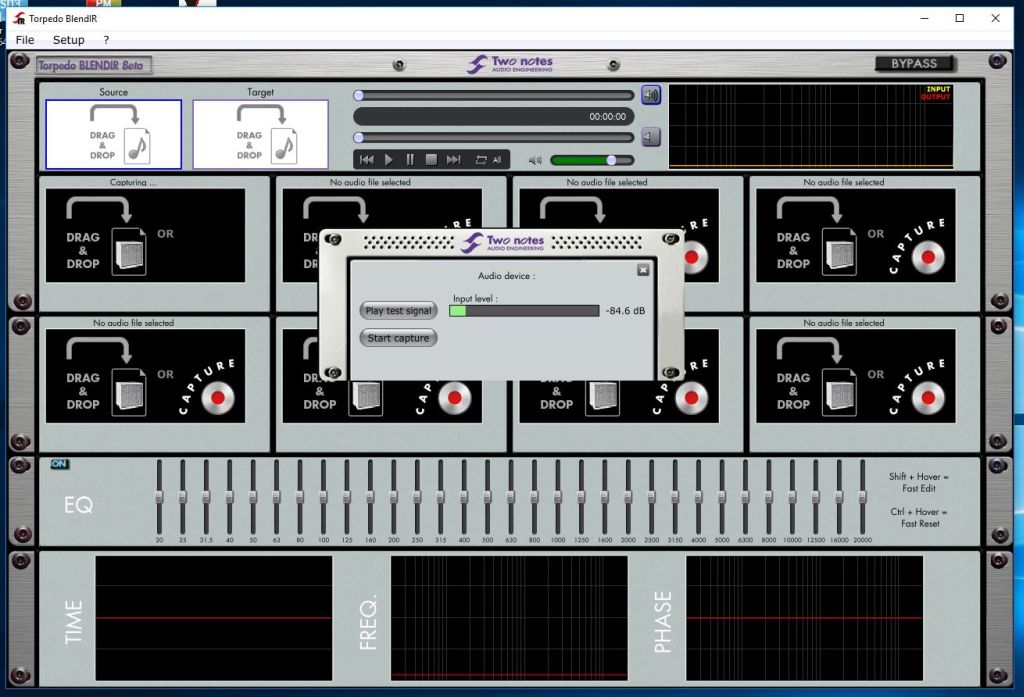
Task: Click cabinet file icon in bottom-left slot
Action: (129, 392)
